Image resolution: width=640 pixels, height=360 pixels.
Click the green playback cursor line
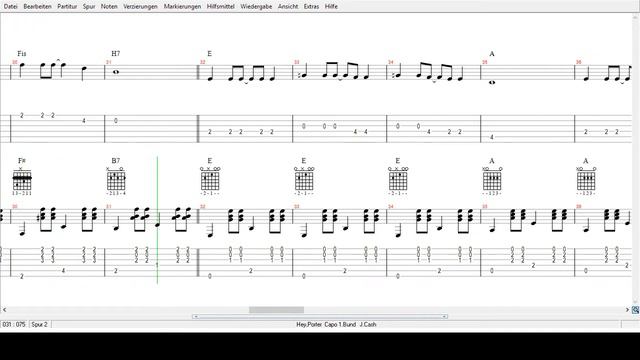pos(158,220)
